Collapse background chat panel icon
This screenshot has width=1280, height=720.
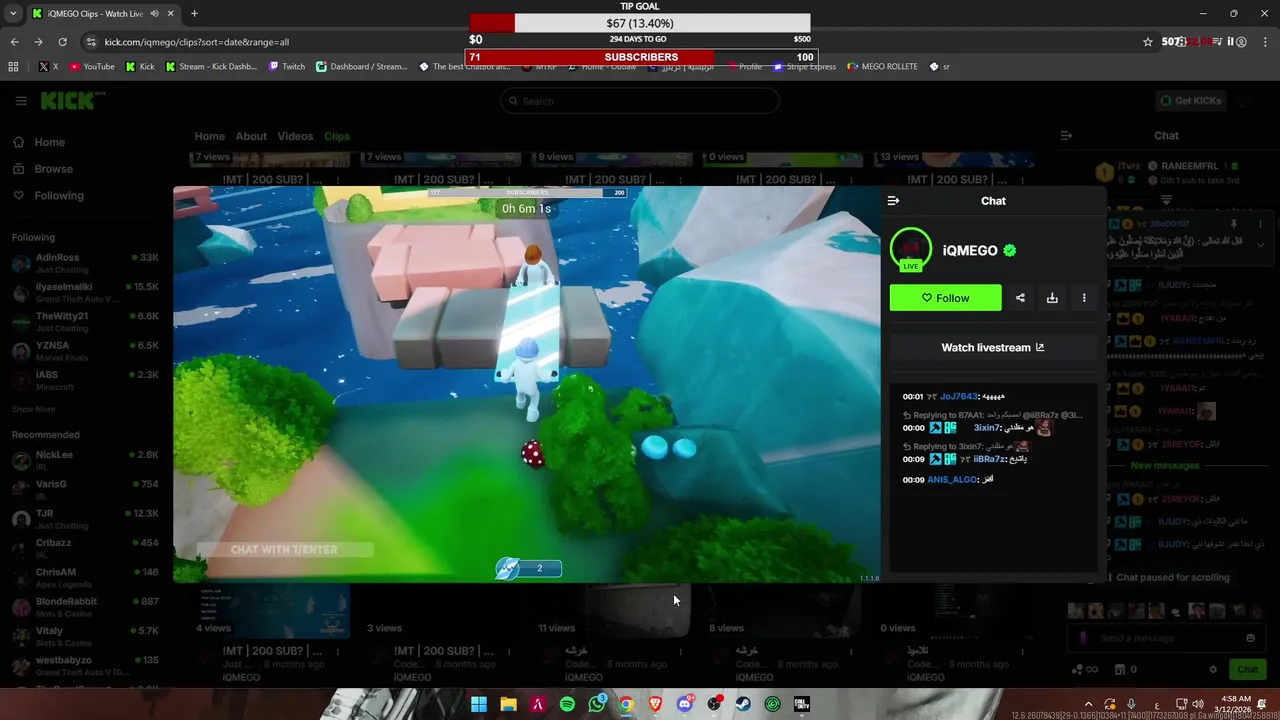(x=1066, y=136)
